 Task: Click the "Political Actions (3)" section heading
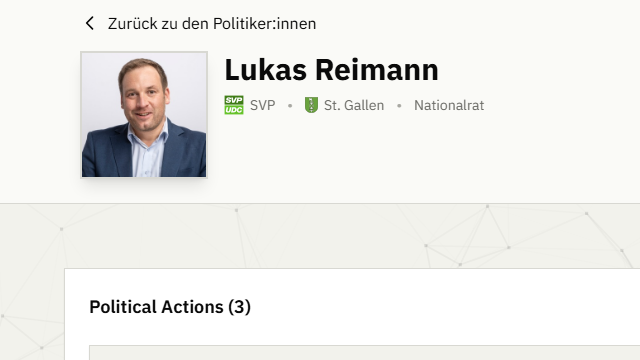[170, 307]
